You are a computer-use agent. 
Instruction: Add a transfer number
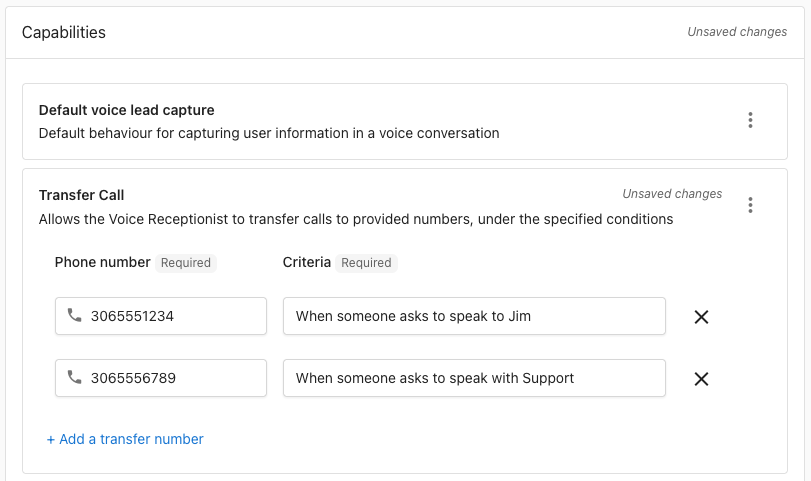pyautogui.click(x=125, y=439)
